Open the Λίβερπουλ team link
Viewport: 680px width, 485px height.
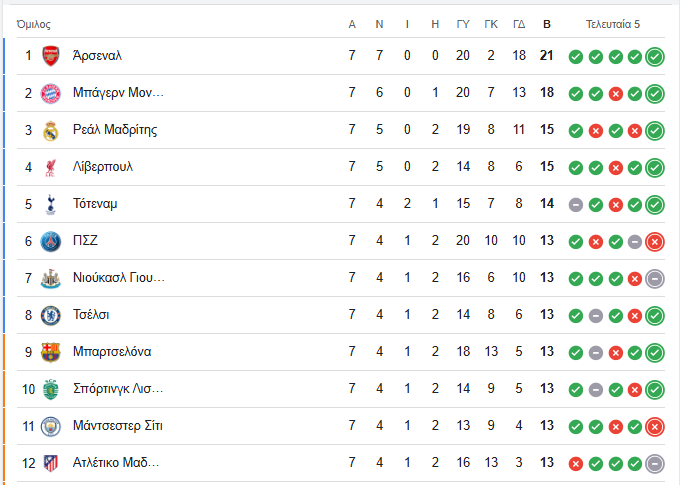102,167
